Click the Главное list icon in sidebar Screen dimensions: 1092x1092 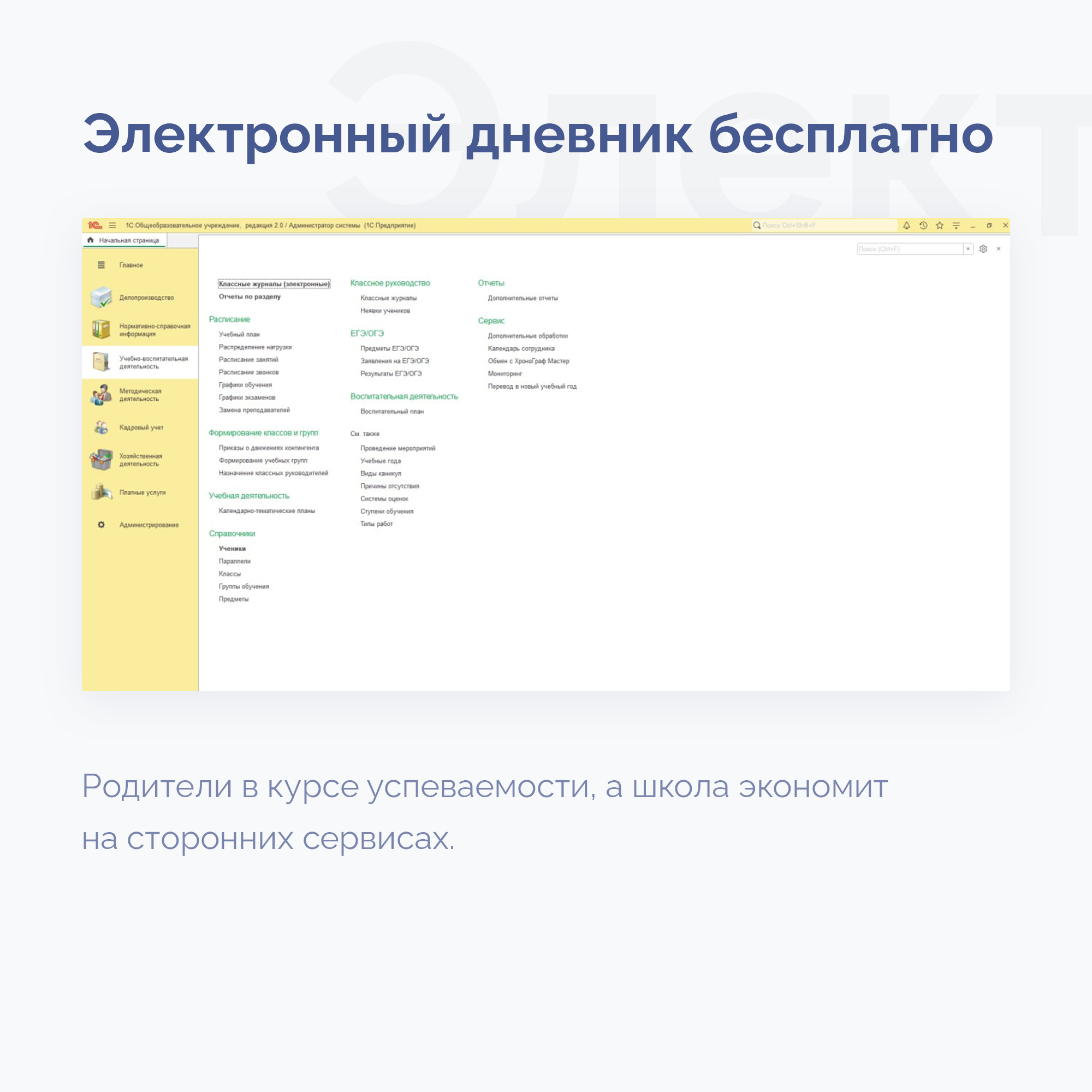click(101, 264)
